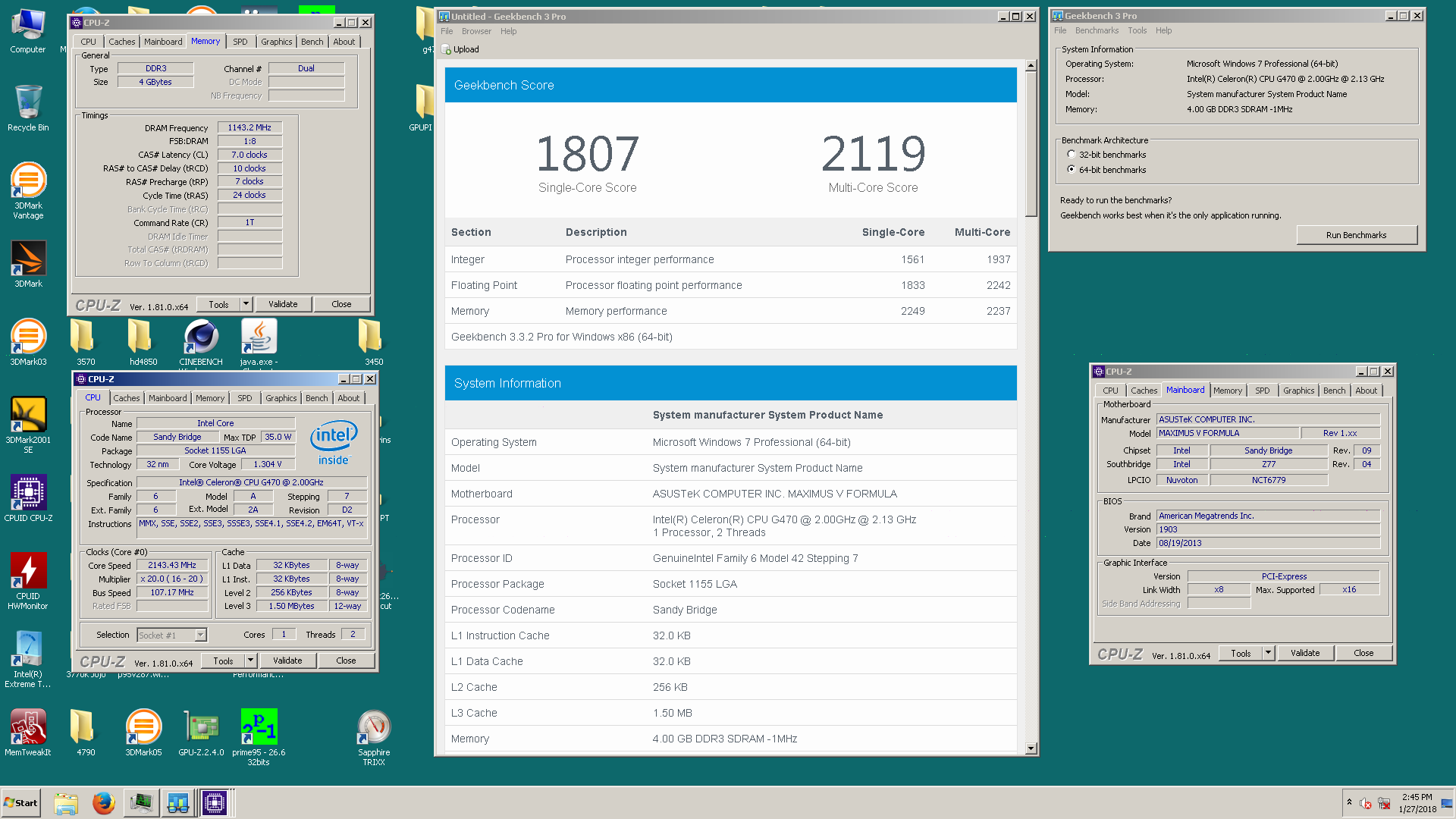Switch to Bench tab in CPU-Z CPU window
The width and height of the screenshot is (1456, 819).
tap(317, 398)
